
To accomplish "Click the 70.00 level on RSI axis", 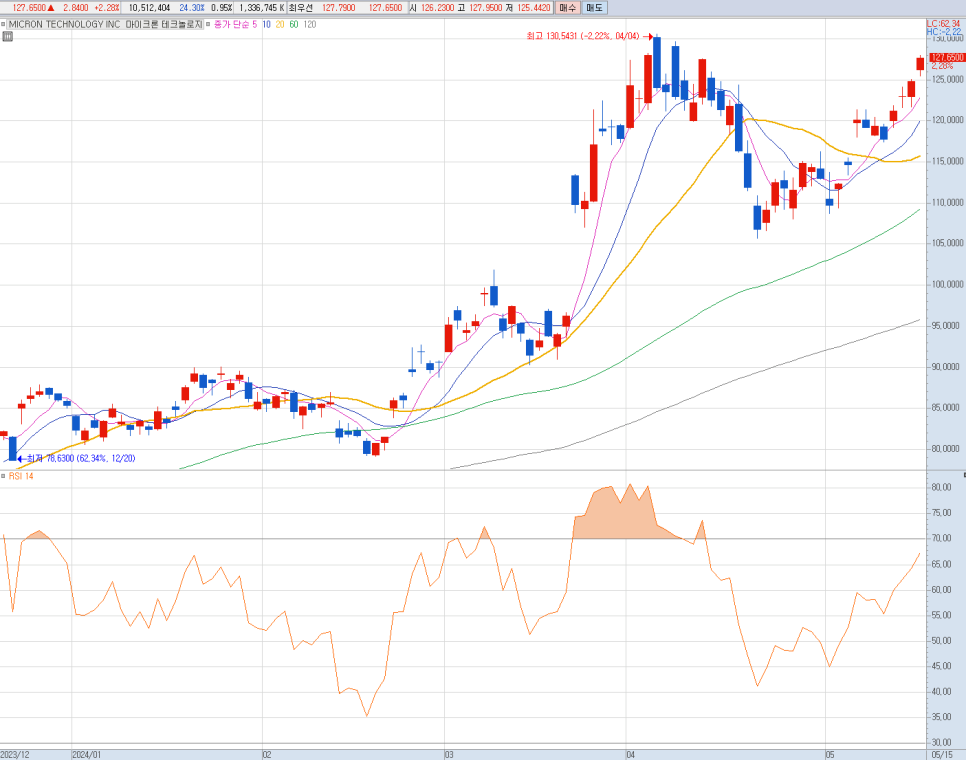I will tap(941, 538).
